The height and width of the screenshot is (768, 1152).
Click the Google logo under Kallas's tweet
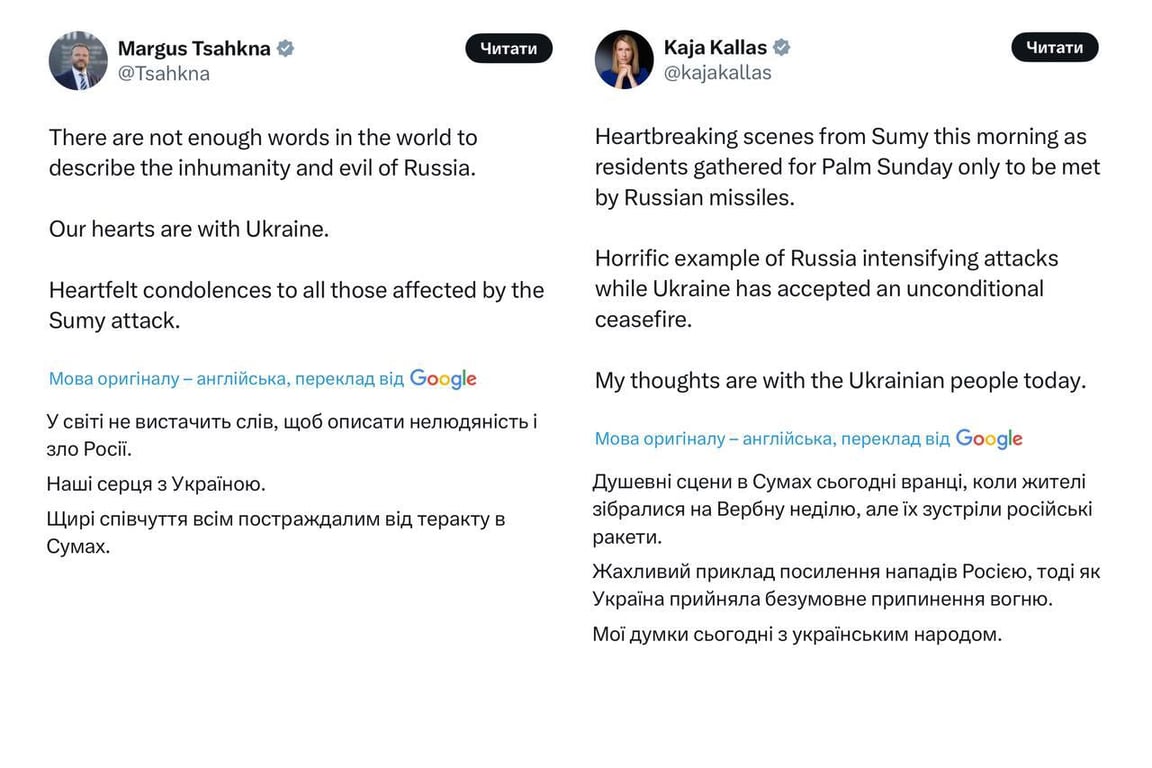point(989,438)
